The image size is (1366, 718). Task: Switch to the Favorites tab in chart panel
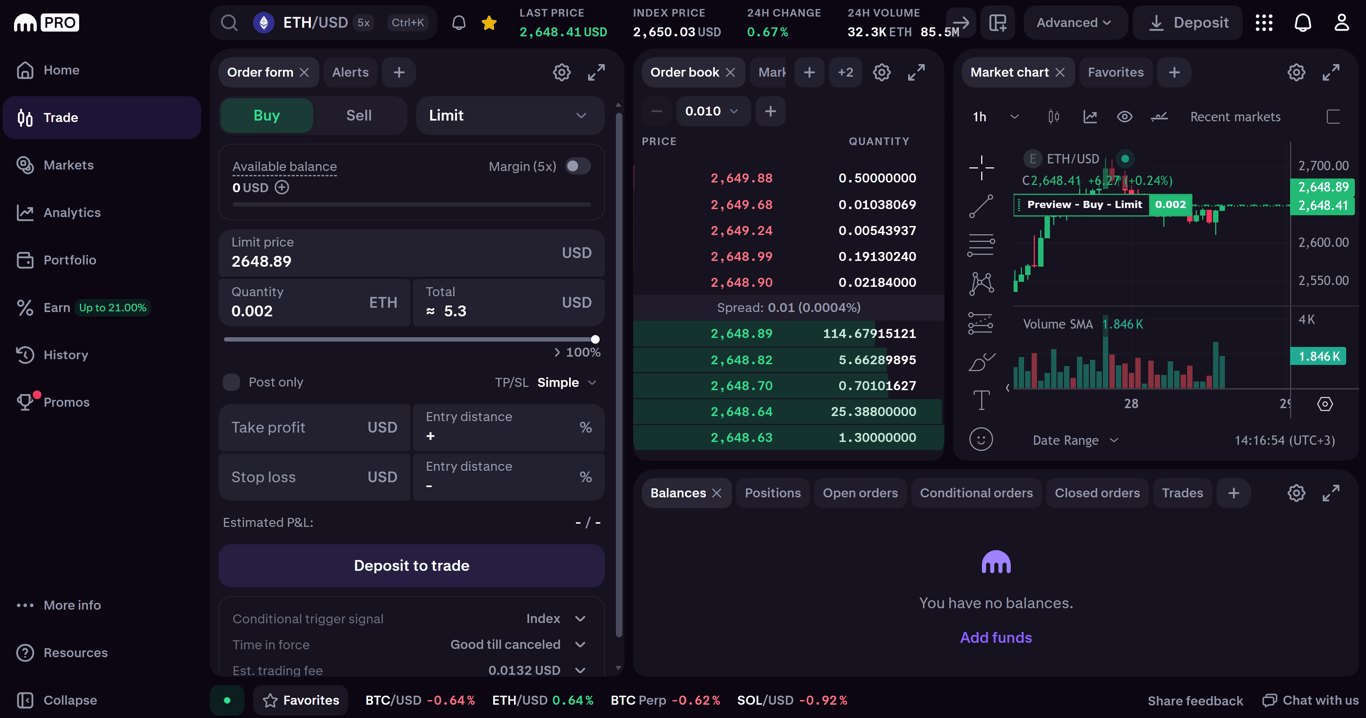click(1115, 72)
